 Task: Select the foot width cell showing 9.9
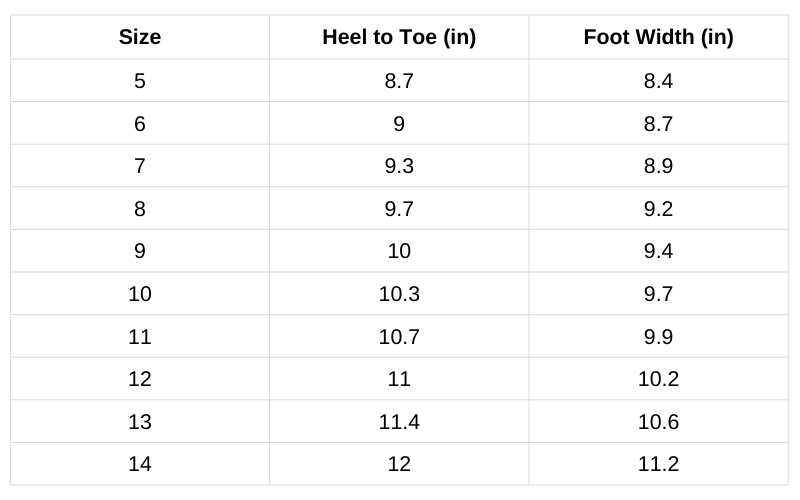pyautogui.click(x=658, y=337)
